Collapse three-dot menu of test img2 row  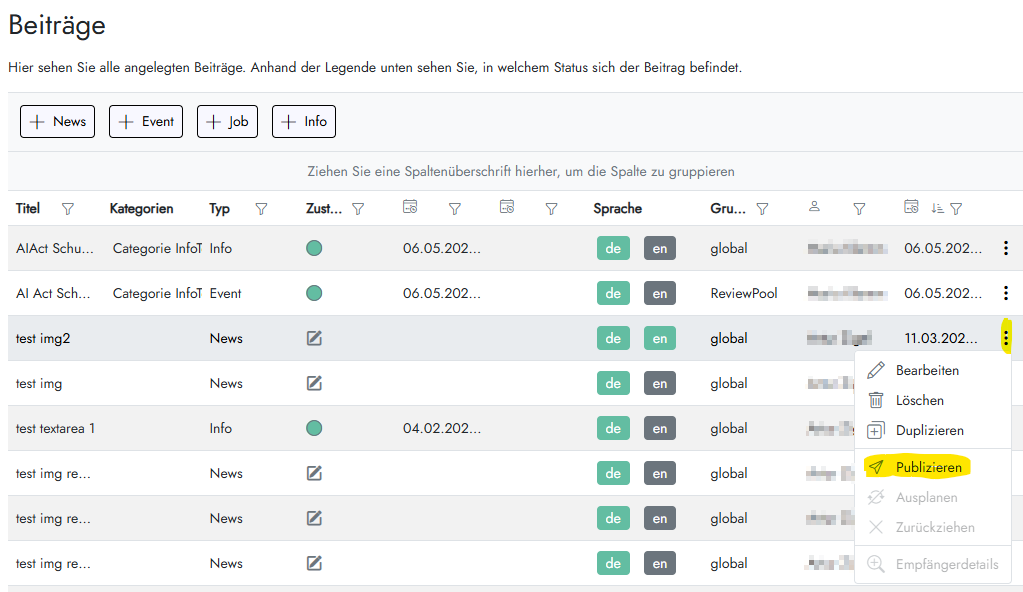tap(1005, 338)
